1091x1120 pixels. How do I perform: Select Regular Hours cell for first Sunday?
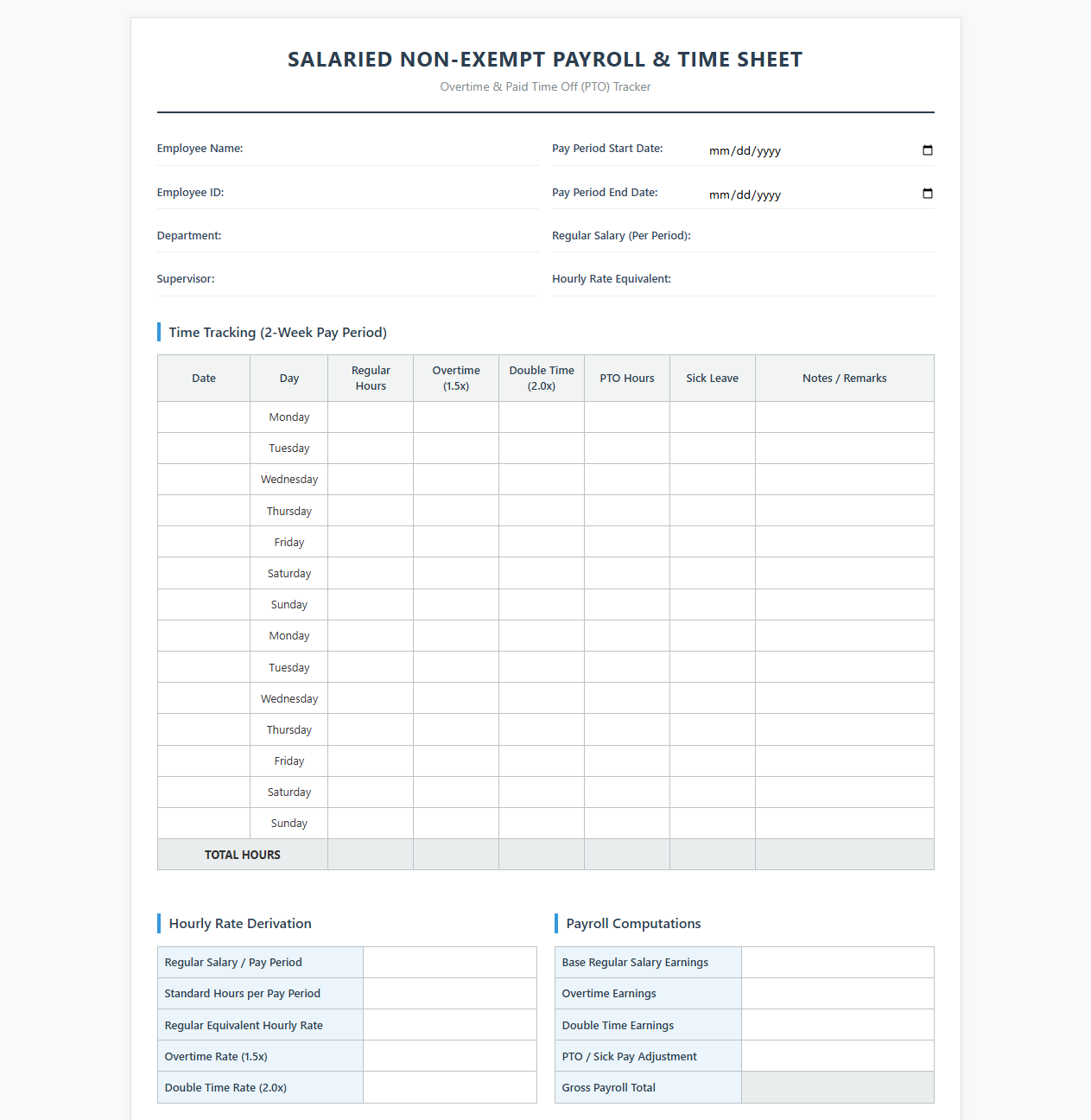pyautogui.click(x=371, y=605)
